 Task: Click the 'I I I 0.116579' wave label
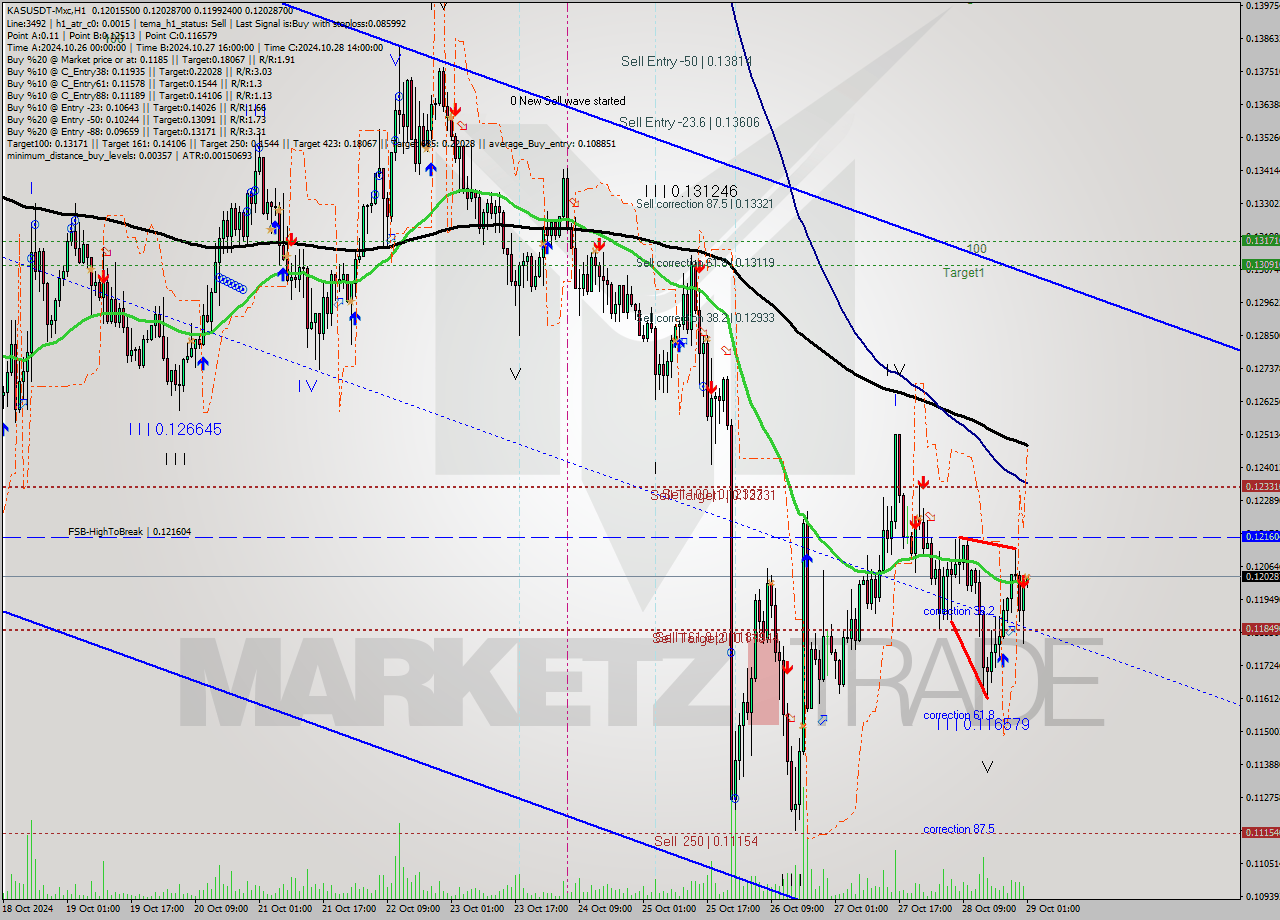point(982,724)
